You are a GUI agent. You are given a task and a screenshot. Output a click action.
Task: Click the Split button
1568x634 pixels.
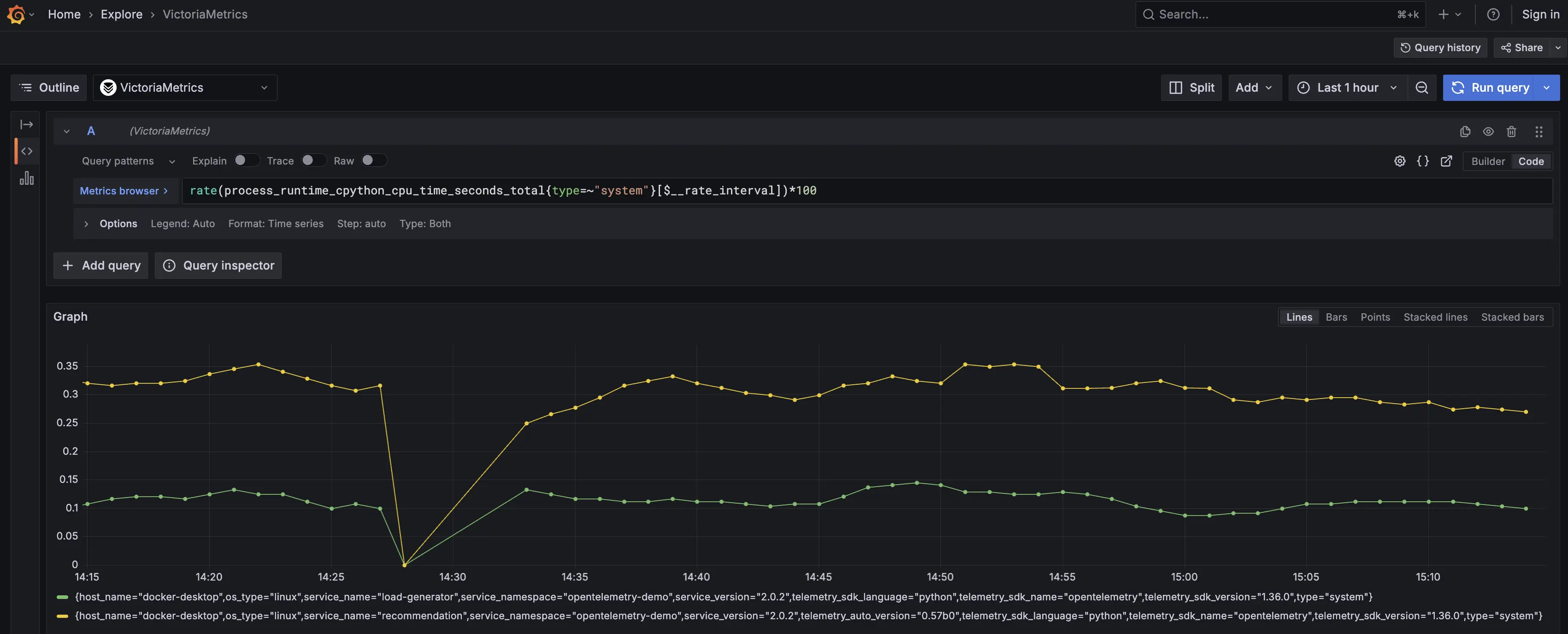[x=1191, y=88]
